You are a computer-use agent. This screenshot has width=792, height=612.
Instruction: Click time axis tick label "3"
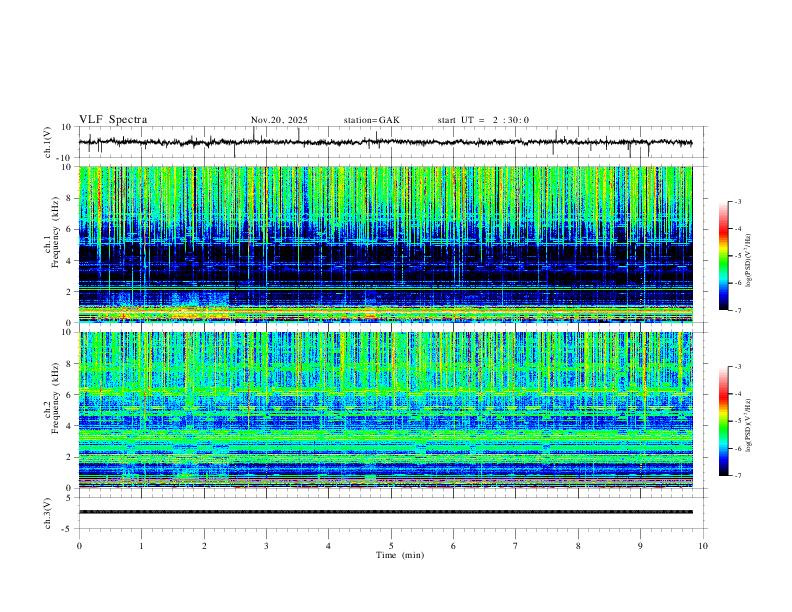tap(266, 546)
